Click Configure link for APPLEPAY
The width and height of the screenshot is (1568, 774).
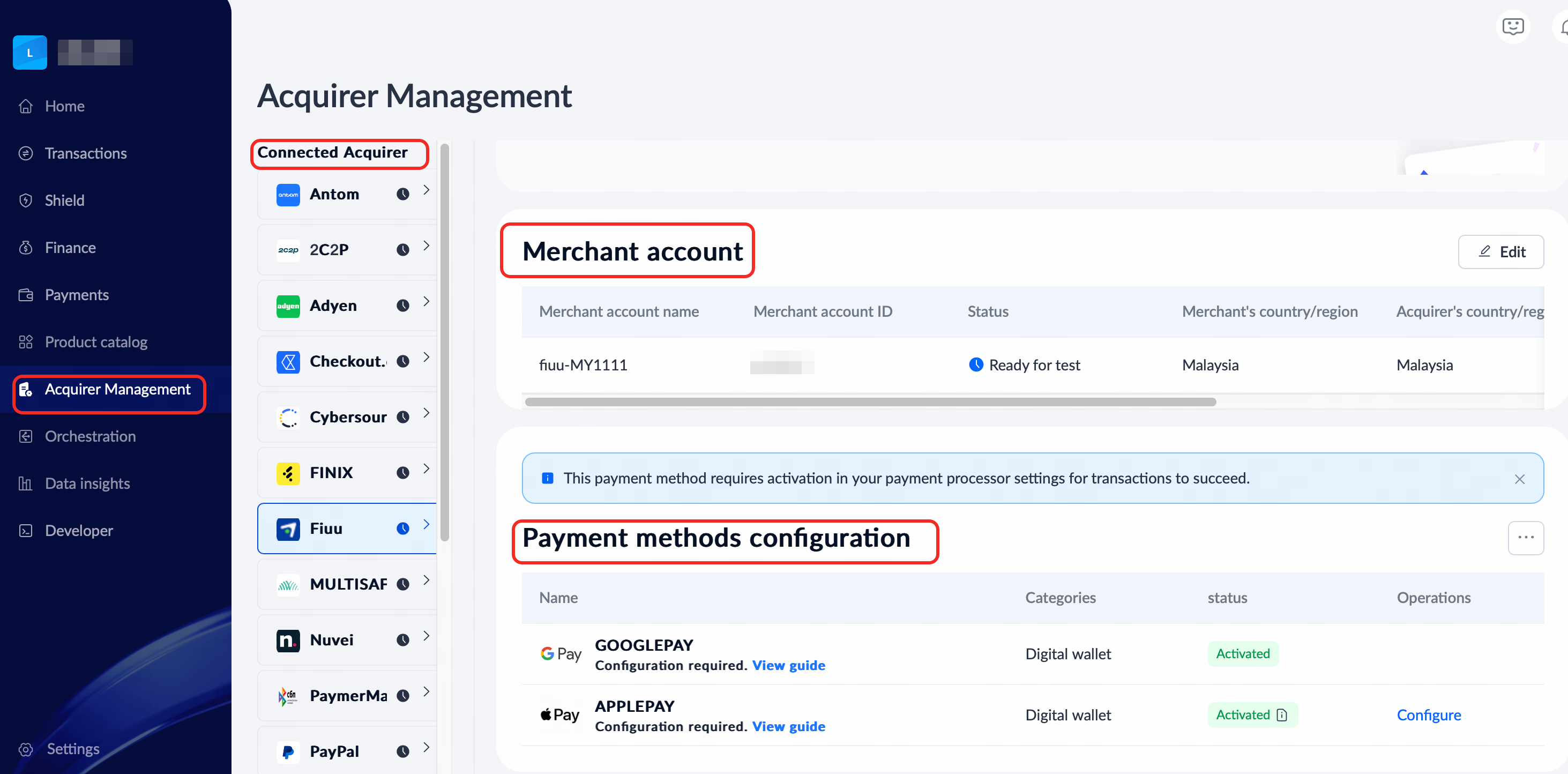point(1428,715)
